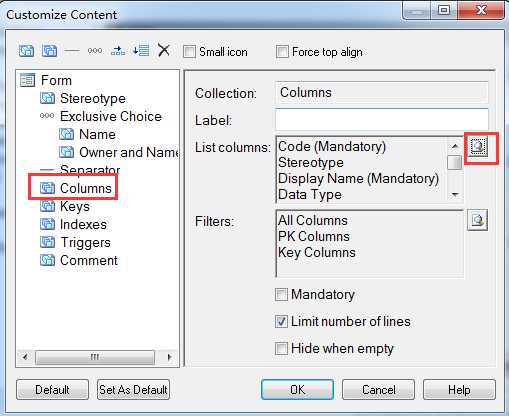Click the Name attribute icon

point(66,134)
